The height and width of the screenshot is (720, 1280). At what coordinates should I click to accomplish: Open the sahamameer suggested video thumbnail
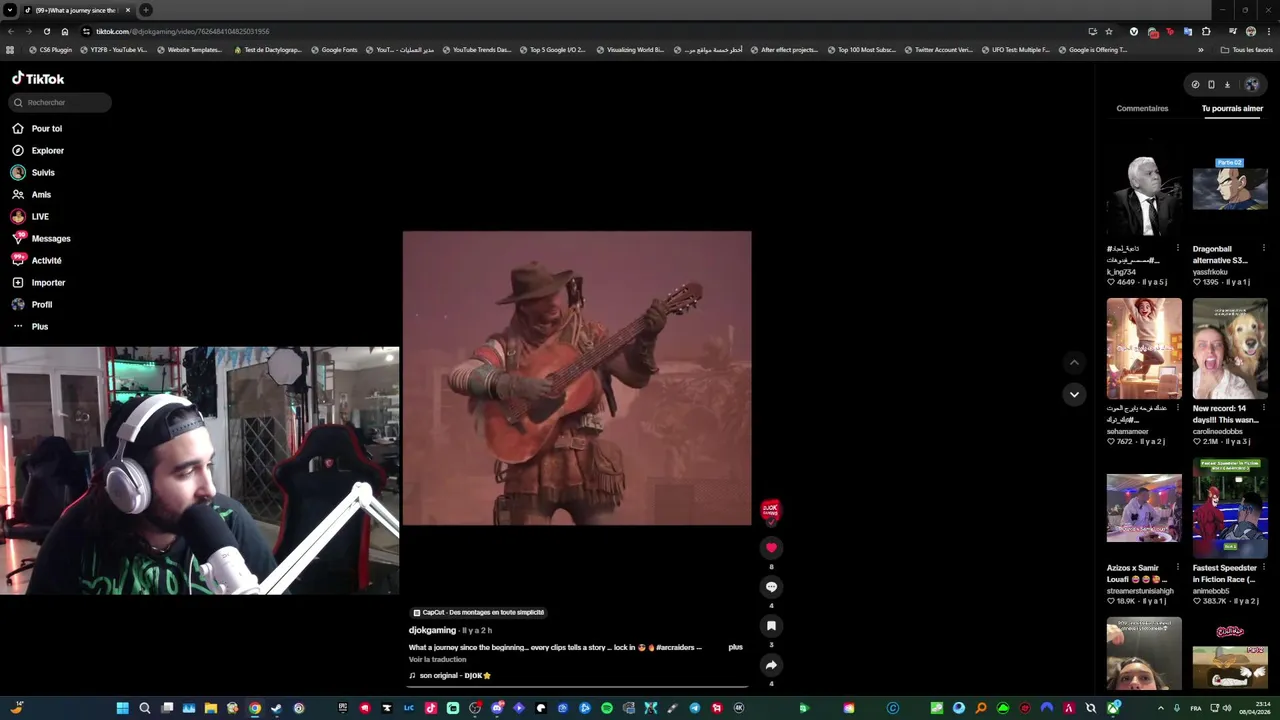coord(1144,348)
